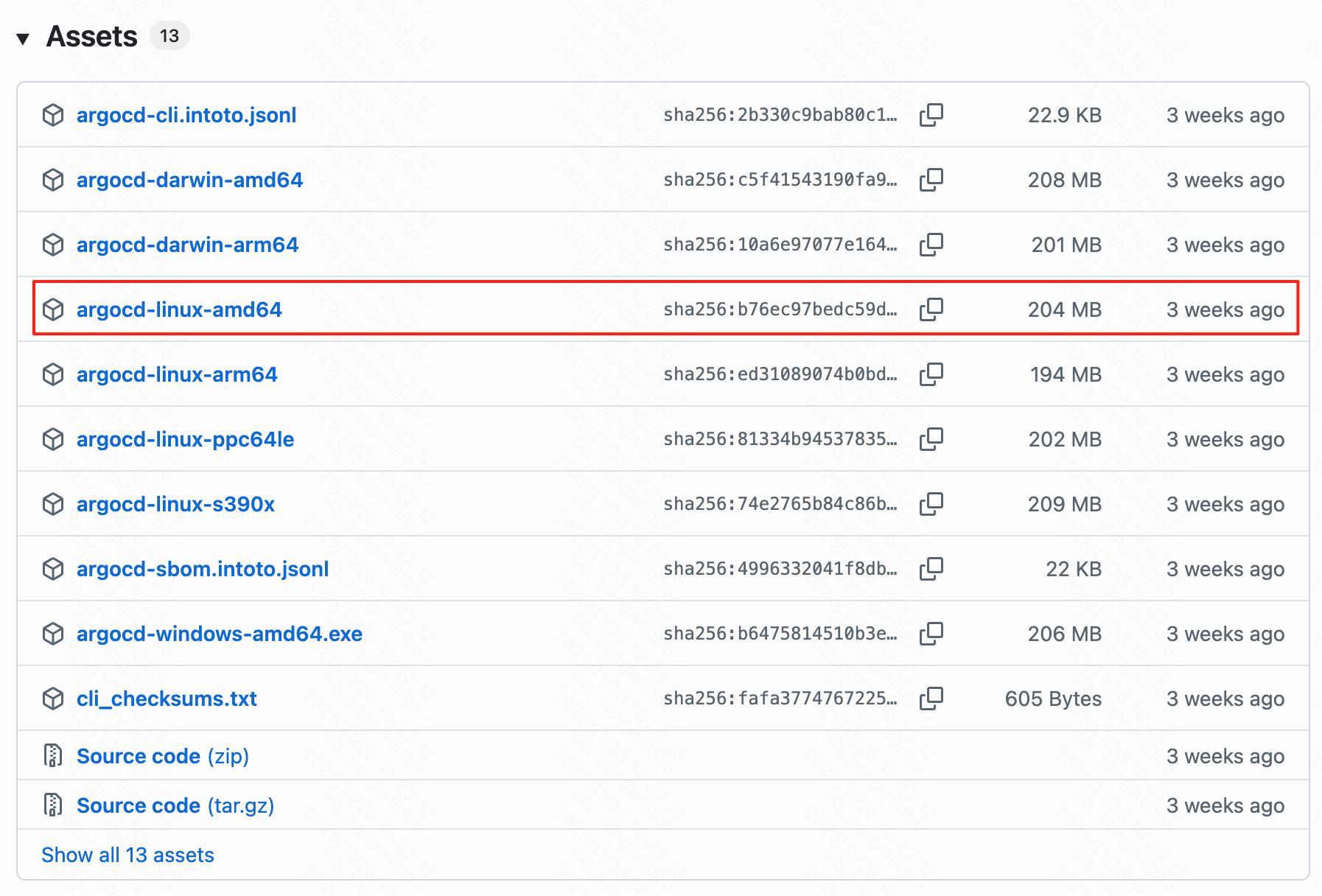Select hash text sha256:4996332041f8db…
Screen dimensions: 1322x896
(780, 569)
